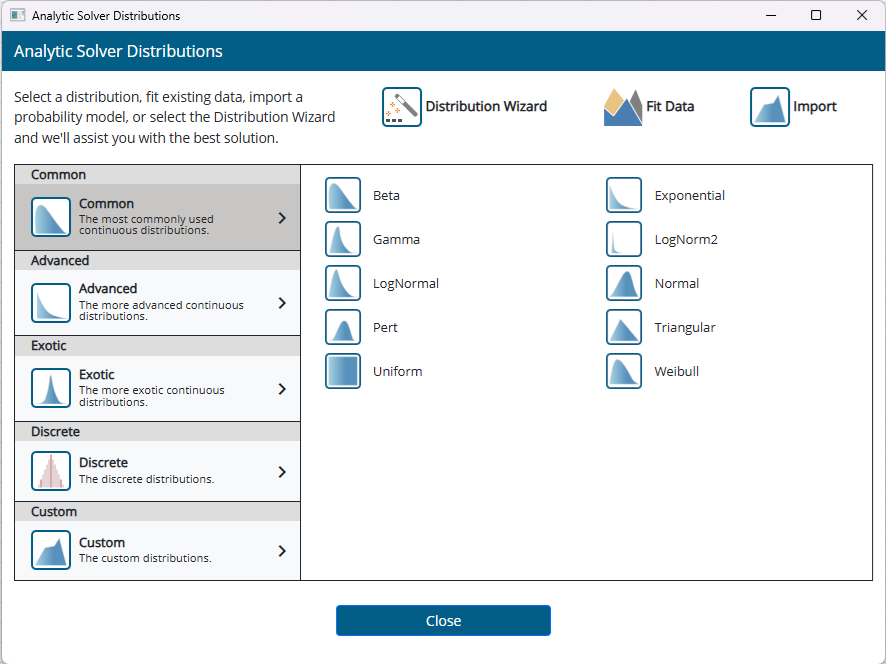This screenshot has width=886, height=664.
Task: Choose the Triangular distribution icon
Action: 624,327
